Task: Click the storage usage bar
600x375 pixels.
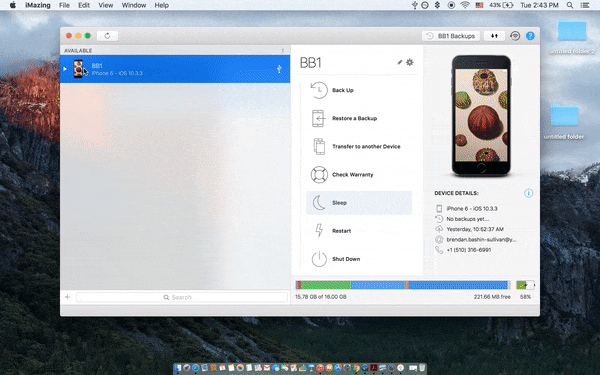Action: [403, 285]
